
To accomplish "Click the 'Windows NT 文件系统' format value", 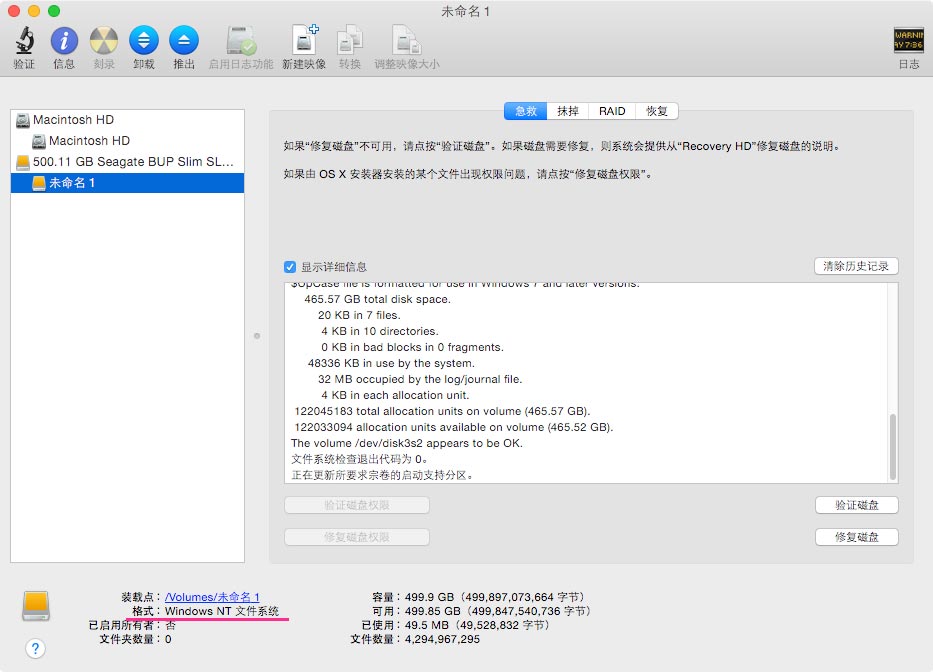I will coord(222,611).
